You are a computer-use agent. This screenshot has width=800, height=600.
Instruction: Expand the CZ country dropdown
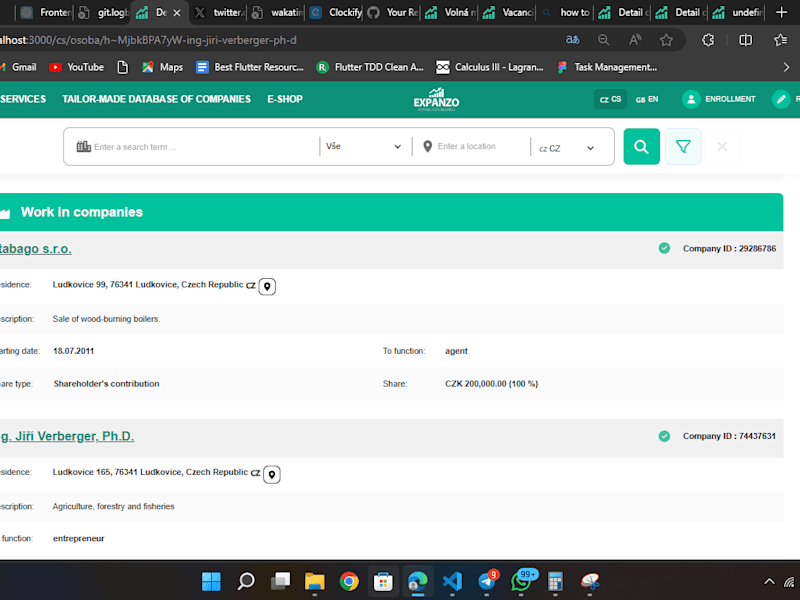click(567, 148)
